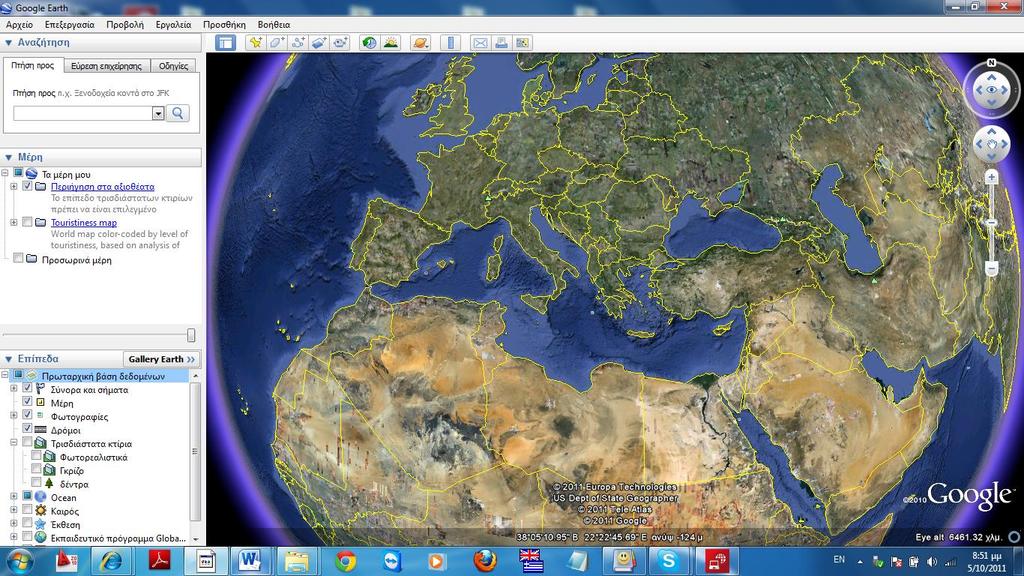Collapse the Μέρη panel triangle
Viewport: 1024px width, 576px height.
point(8,157)
